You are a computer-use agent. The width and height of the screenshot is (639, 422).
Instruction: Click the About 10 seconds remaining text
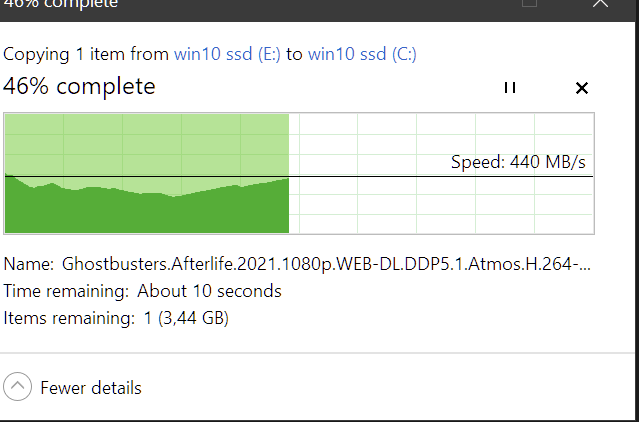click(x=209, y=291)
